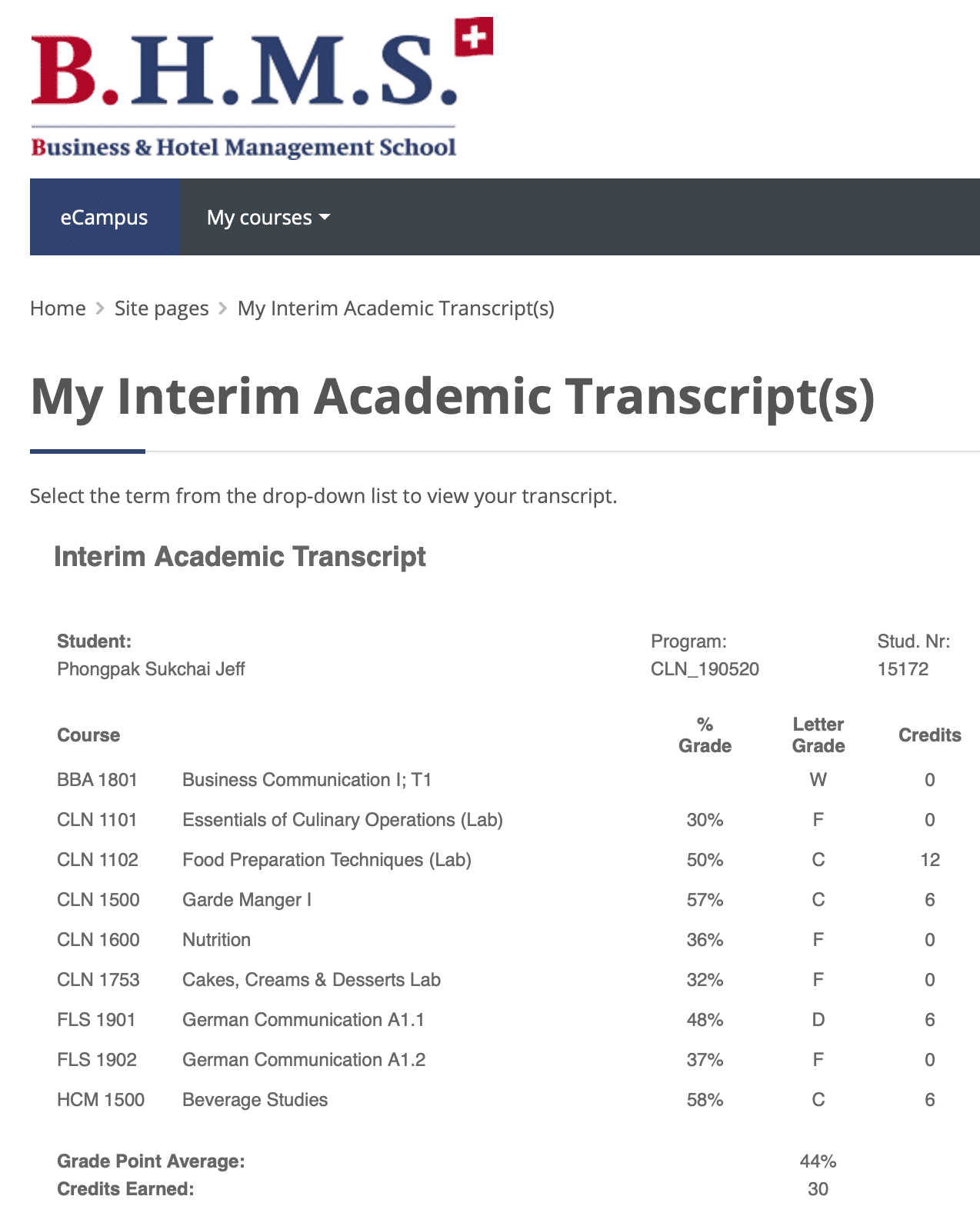Click the Swiss flag icon in logo
Screen dimensions: 980x1206
(x=473, y=36)
